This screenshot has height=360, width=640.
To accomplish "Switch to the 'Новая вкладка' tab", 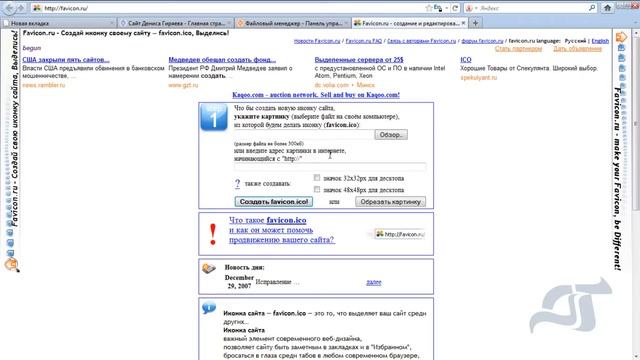I will tap(58, 23).
